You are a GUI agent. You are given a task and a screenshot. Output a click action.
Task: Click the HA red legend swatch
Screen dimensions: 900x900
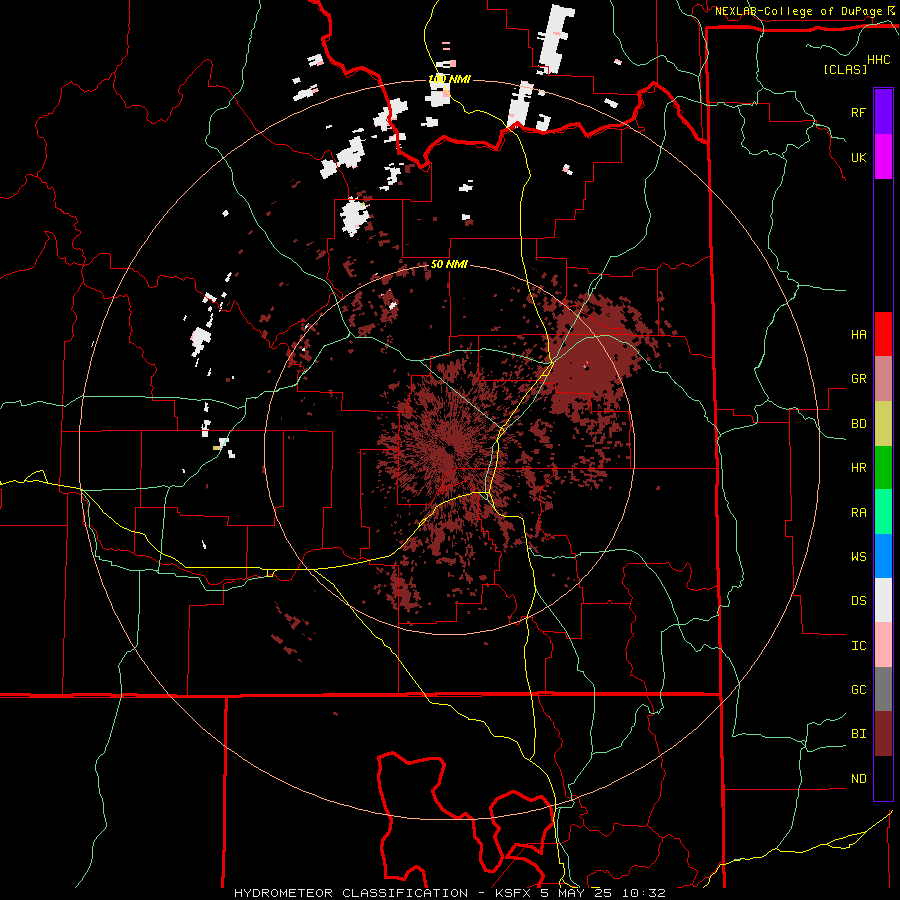point(883,334)
